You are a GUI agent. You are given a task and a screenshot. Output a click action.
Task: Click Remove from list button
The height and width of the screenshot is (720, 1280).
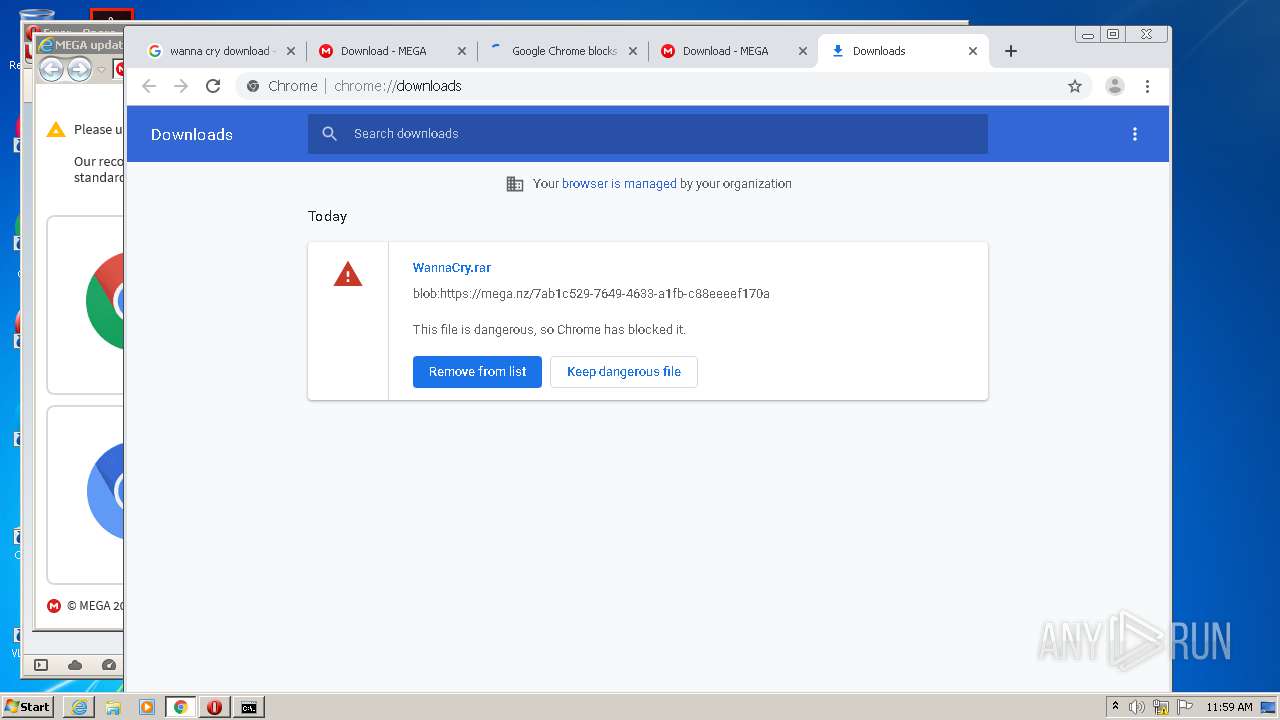click(x=477, y=372)
